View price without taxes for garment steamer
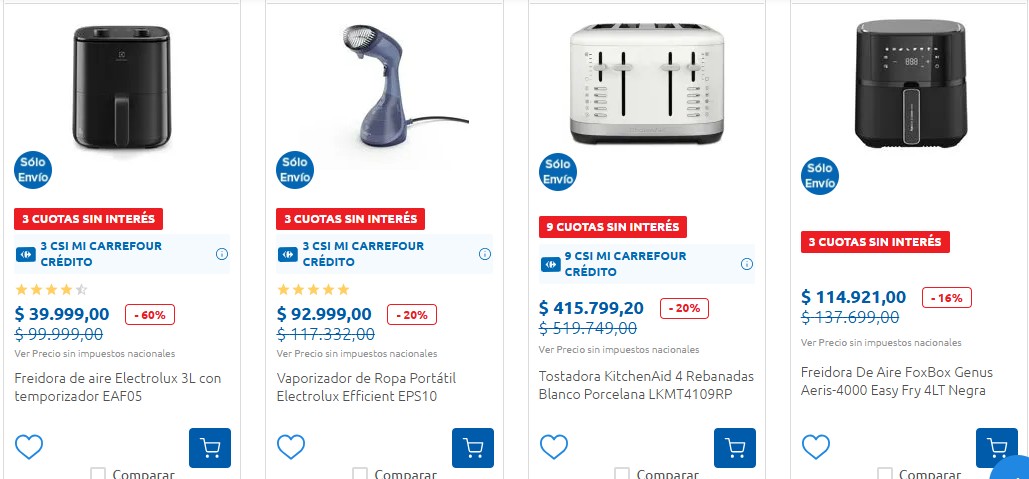Image resolution: width=1029 pixels, height=479 pixels. coord(357,353)
